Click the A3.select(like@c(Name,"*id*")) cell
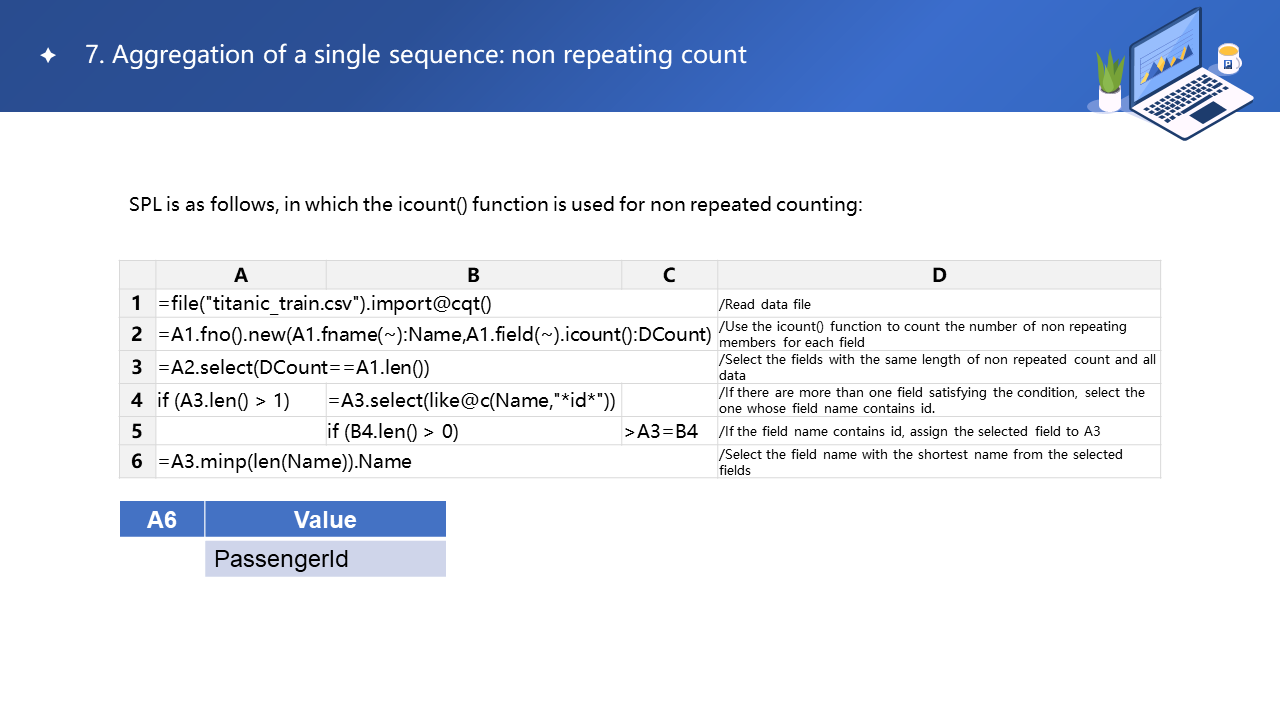The height and width of the screenshot is (720, 1280). pos(472,401)
